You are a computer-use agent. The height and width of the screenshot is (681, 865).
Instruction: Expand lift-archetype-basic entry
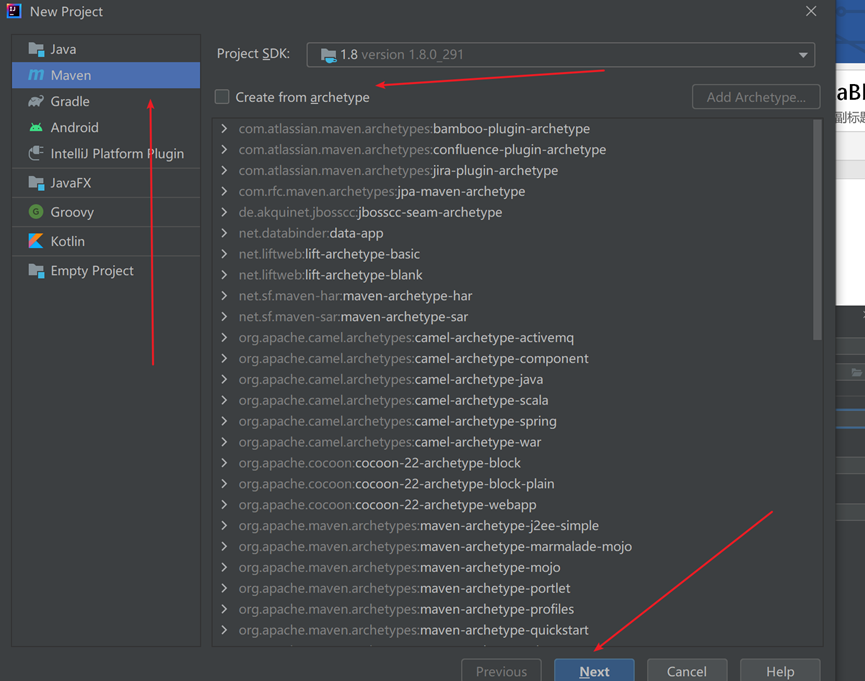tap(224, 254)
